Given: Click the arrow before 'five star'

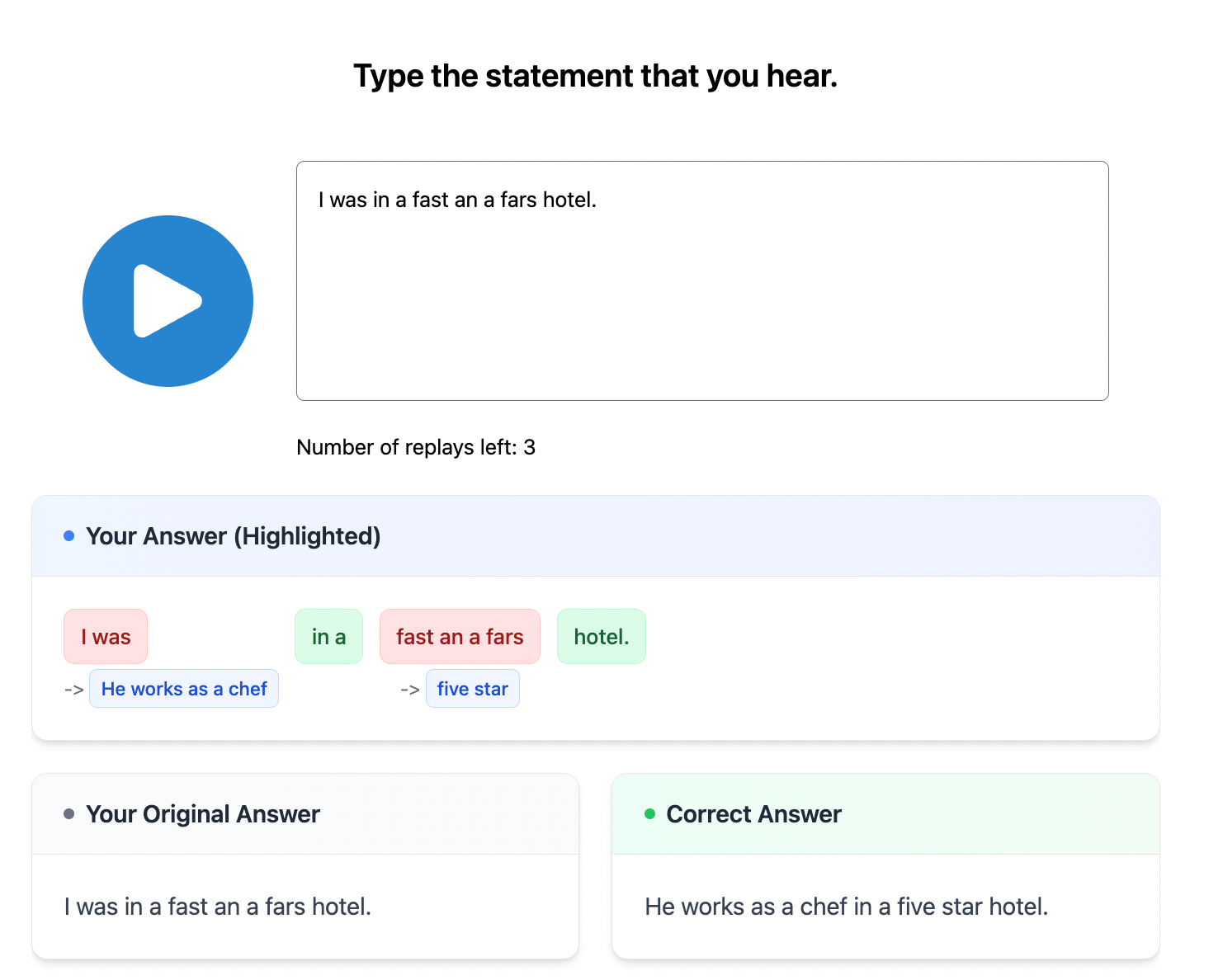Looking at the screenshot, I should click(x=409, y=690).
